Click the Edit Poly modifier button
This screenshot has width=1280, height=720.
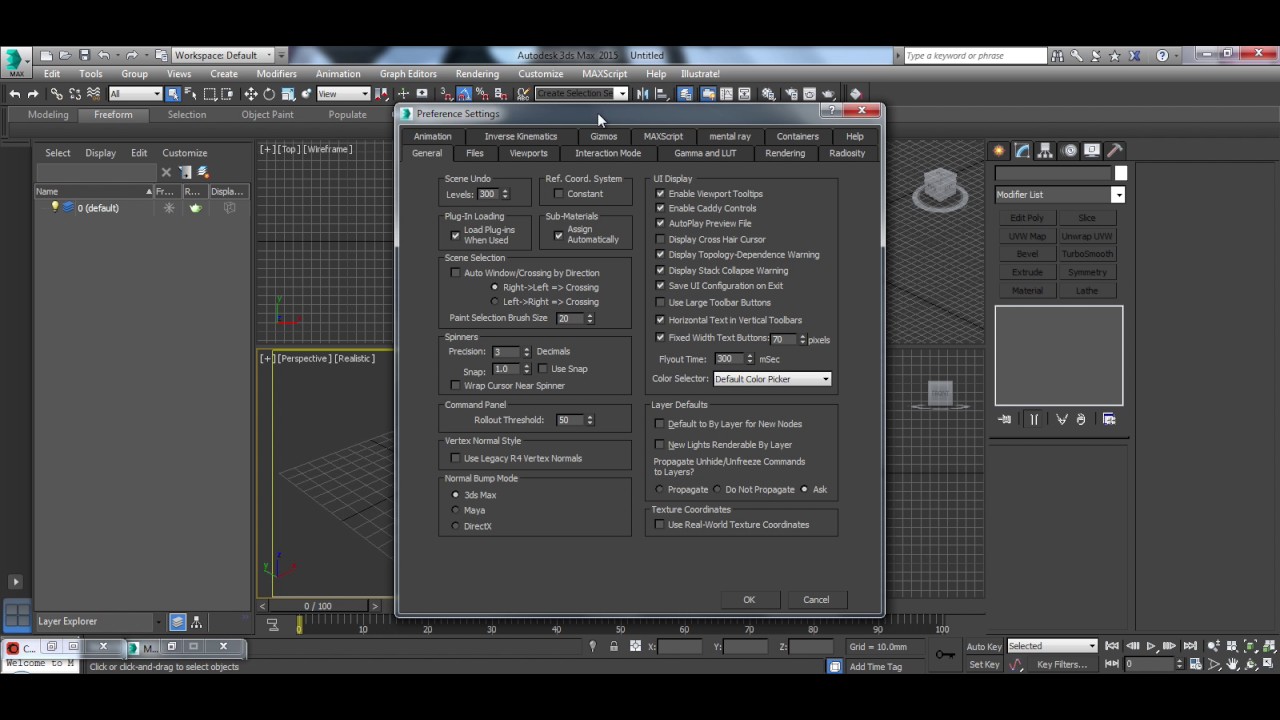(x=1027, y=218)
